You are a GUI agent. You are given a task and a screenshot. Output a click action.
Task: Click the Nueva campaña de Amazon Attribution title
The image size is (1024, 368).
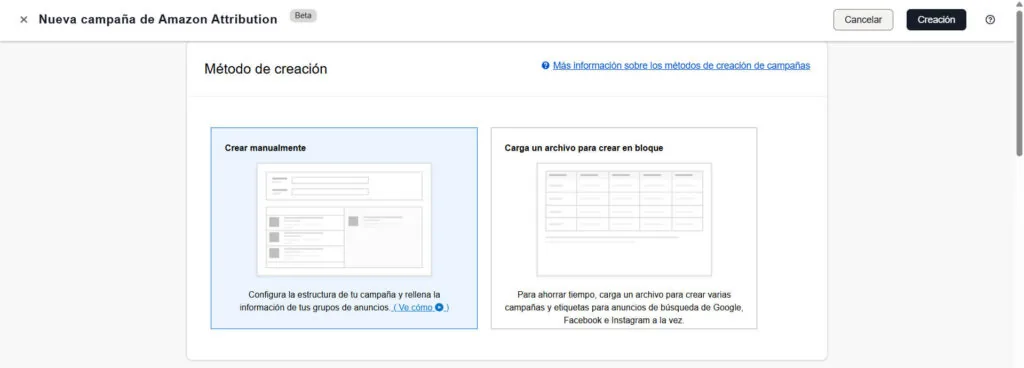coord(158,20)
